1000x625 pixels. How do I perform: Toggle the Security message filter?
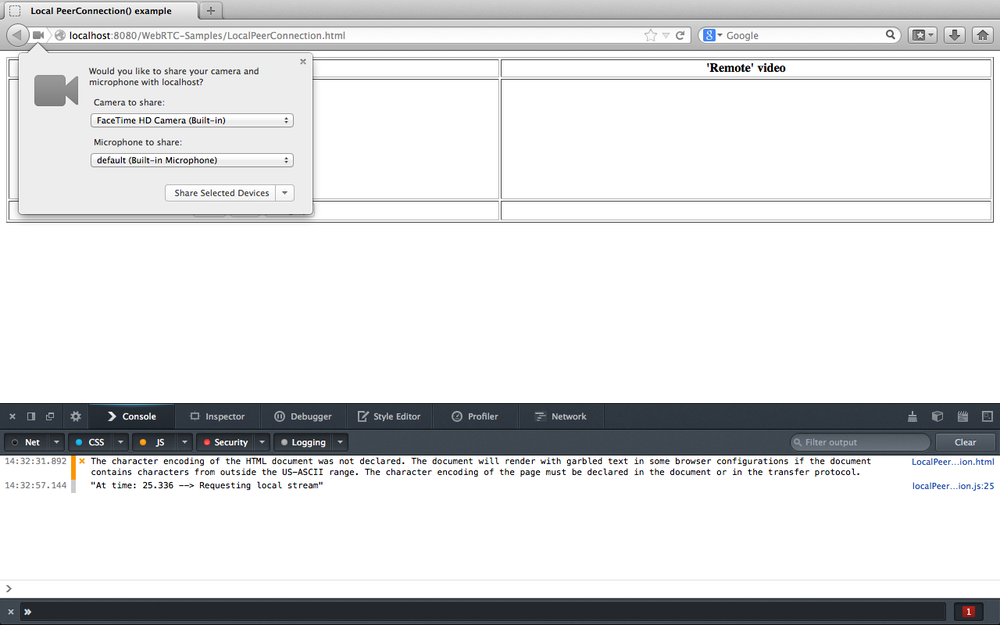click(228, 441)
